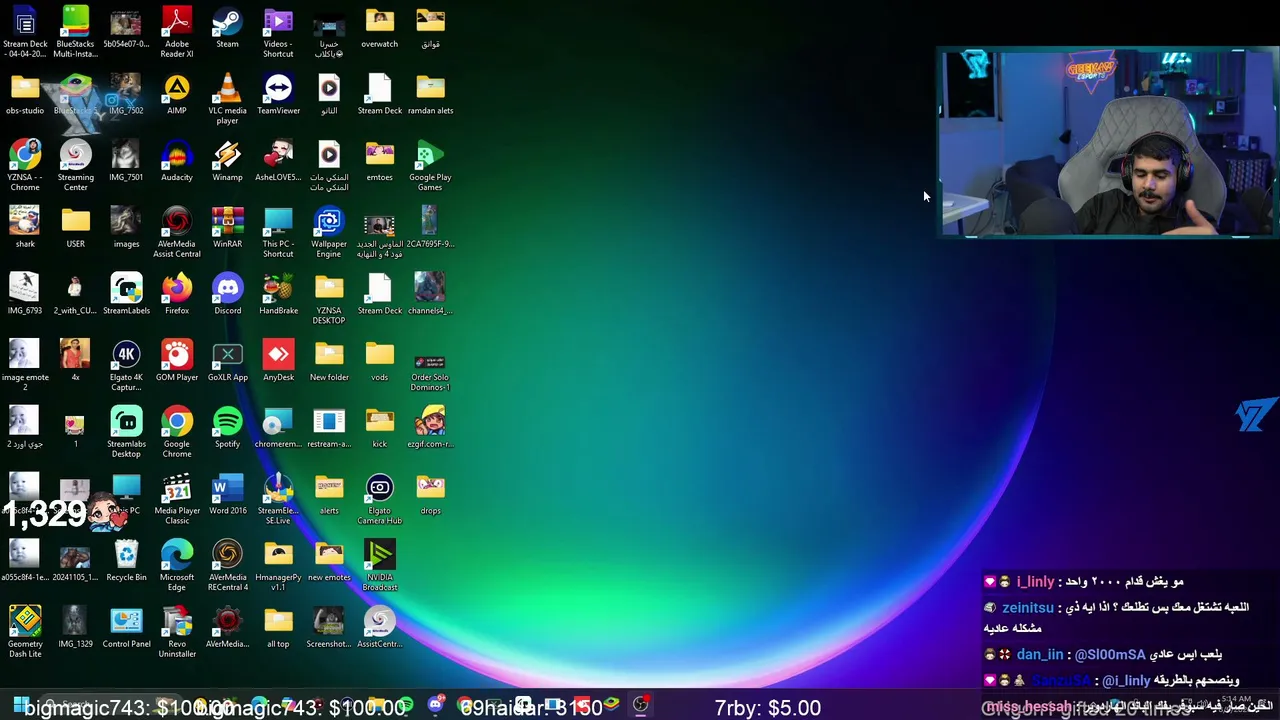Select the New folder icon
1280x720 pixels.
pyautogui.click(x=329, y=361)
